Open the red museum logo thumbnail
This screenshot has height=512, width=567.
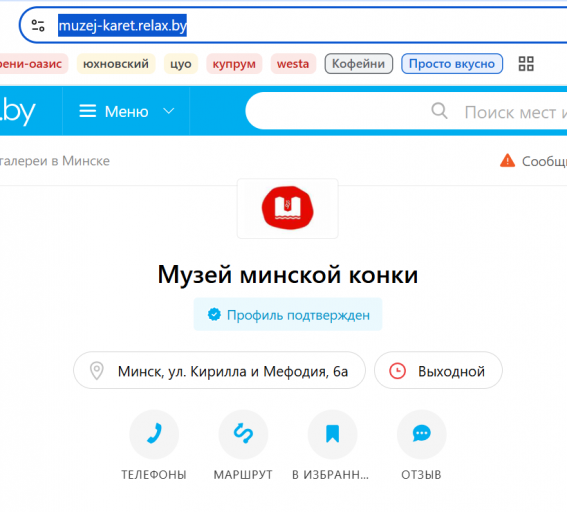[287, 208]
